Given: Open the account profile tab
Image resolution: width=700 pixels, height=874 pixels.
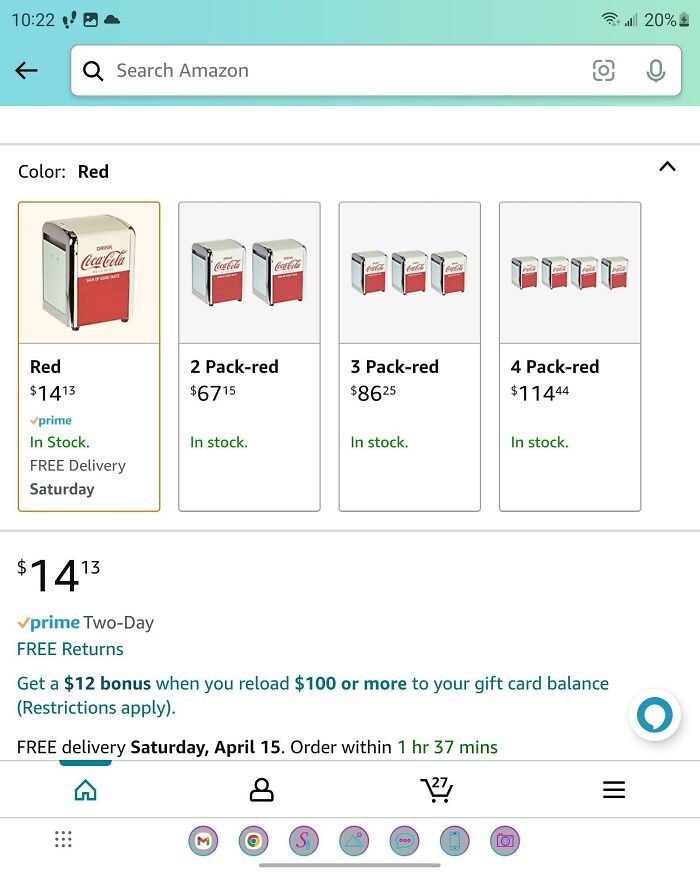Looking at the screenshot, I should pyautogui.click(x=261, y=790).
